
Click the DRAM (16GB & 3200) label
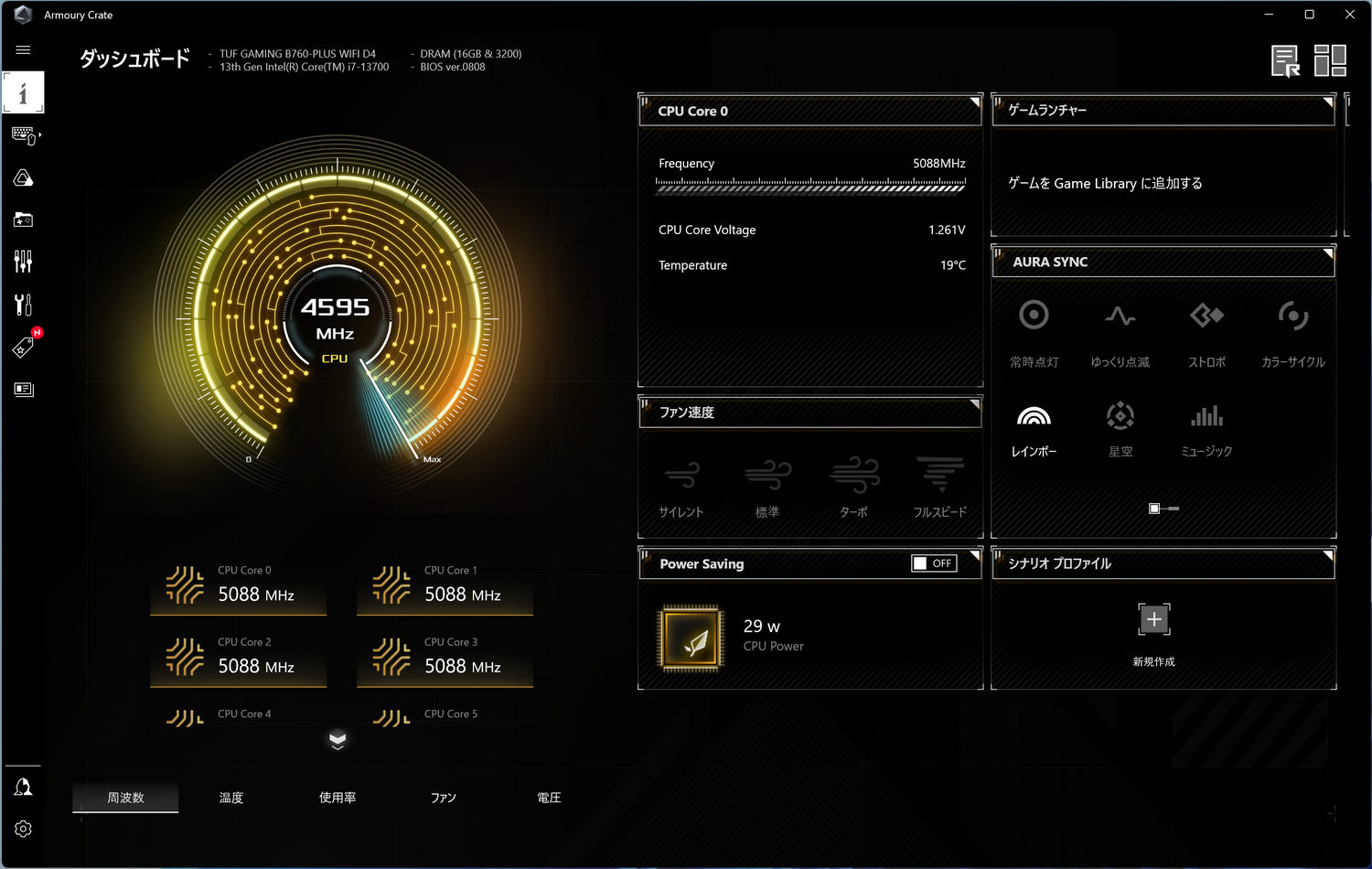click(x=471, y=54)
